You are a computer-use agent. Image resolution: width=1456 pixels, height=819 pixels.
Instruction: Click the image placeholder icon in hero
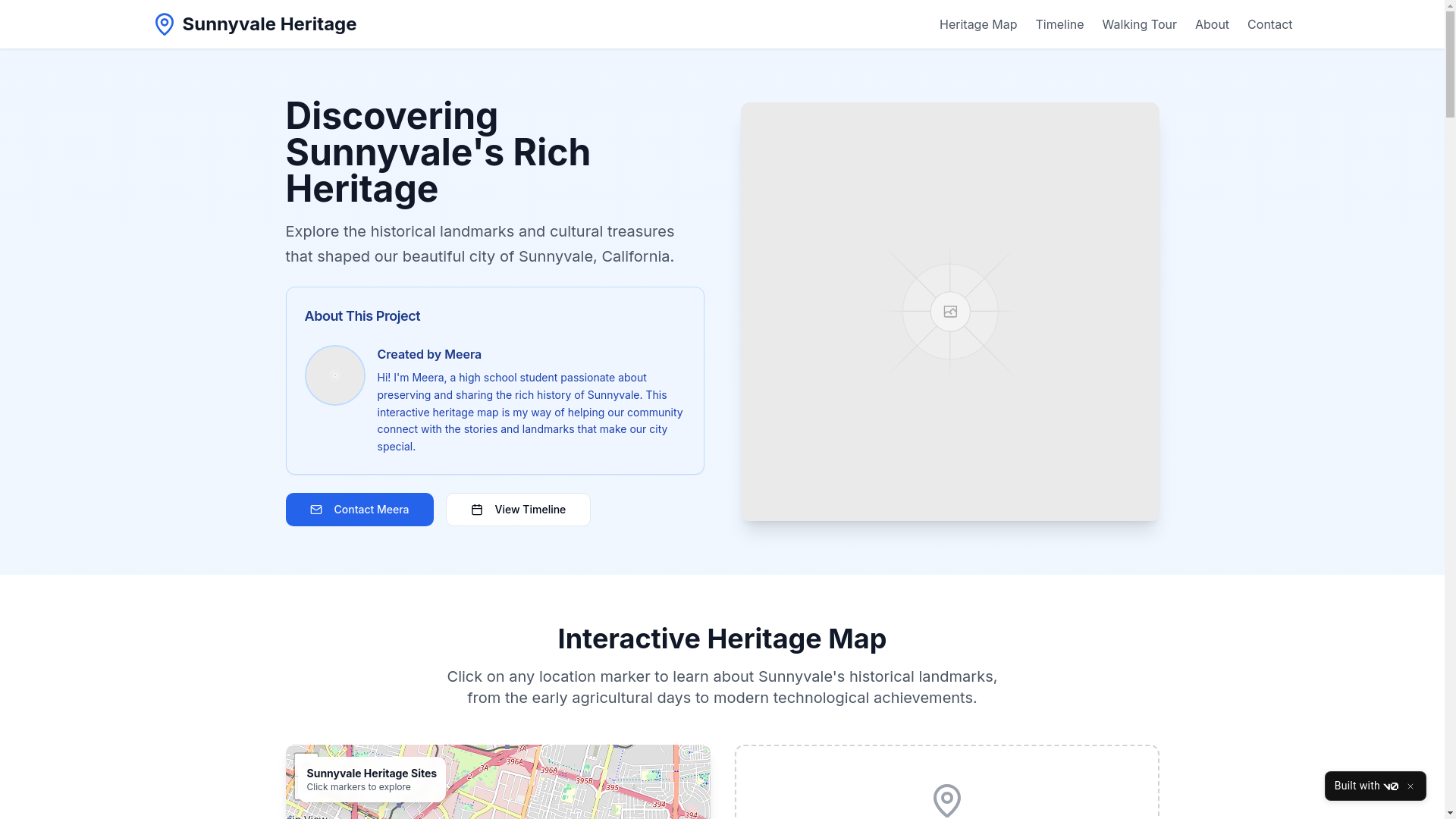click(x=949, y=312)
